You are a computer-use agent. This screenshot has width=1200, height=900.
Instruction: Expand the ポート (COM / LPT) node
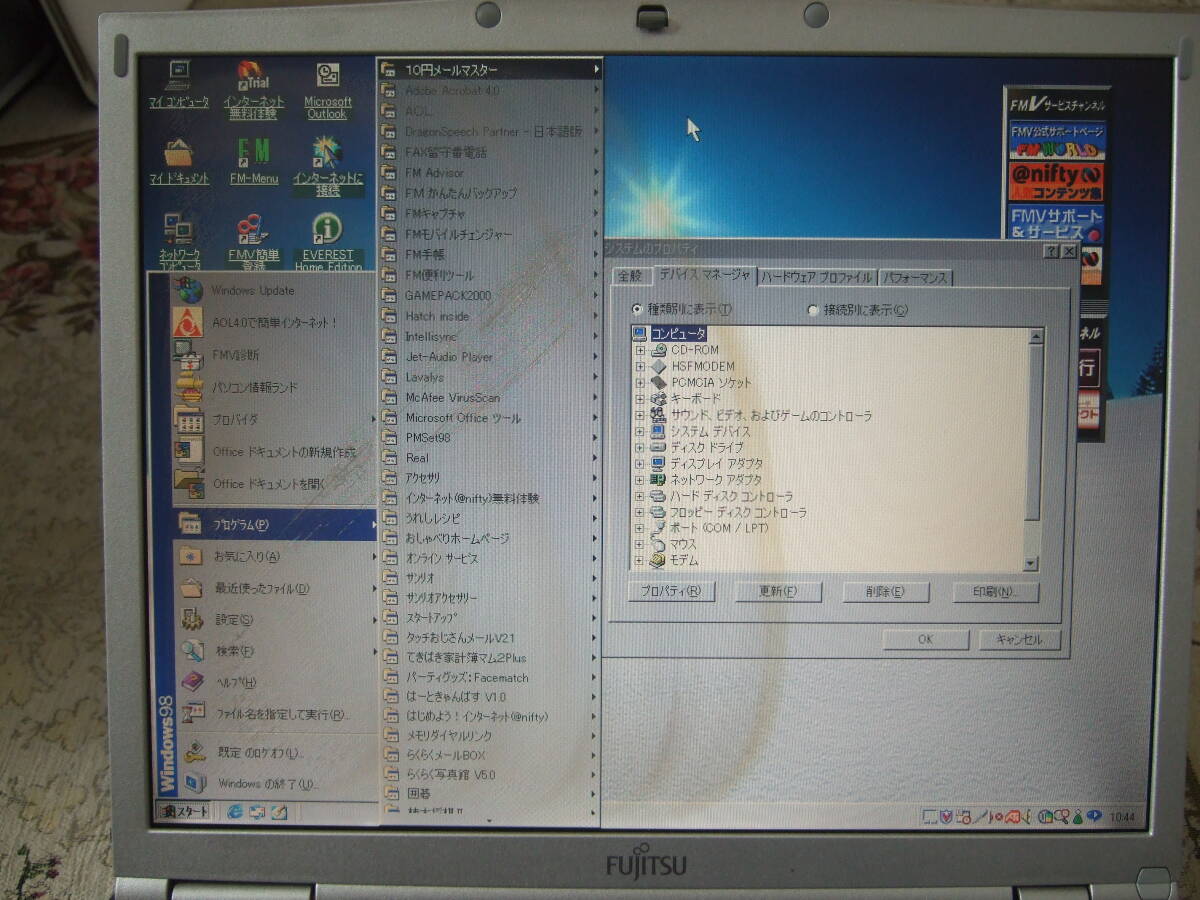[x=640, y=528]
